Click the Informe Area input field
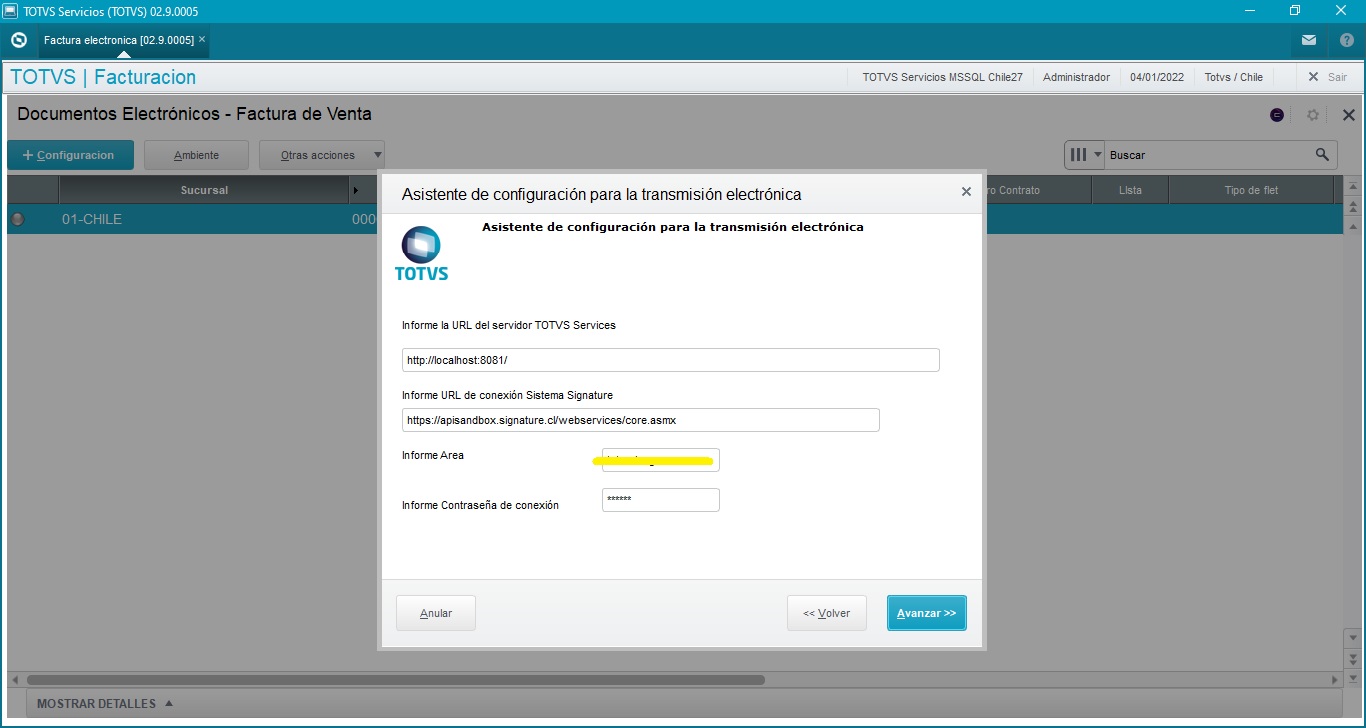 click(660, 460)
